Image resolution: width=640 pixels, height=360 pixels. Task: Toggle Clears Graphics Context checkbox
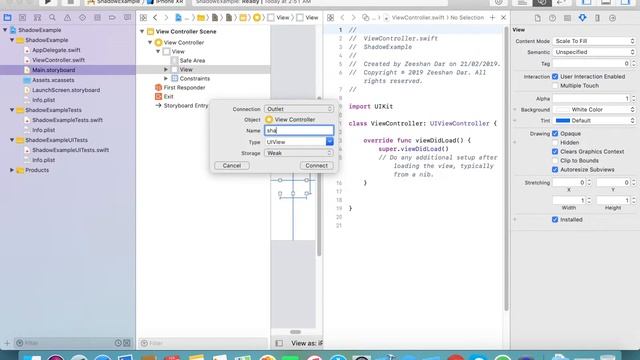click(x=555, y=151)
